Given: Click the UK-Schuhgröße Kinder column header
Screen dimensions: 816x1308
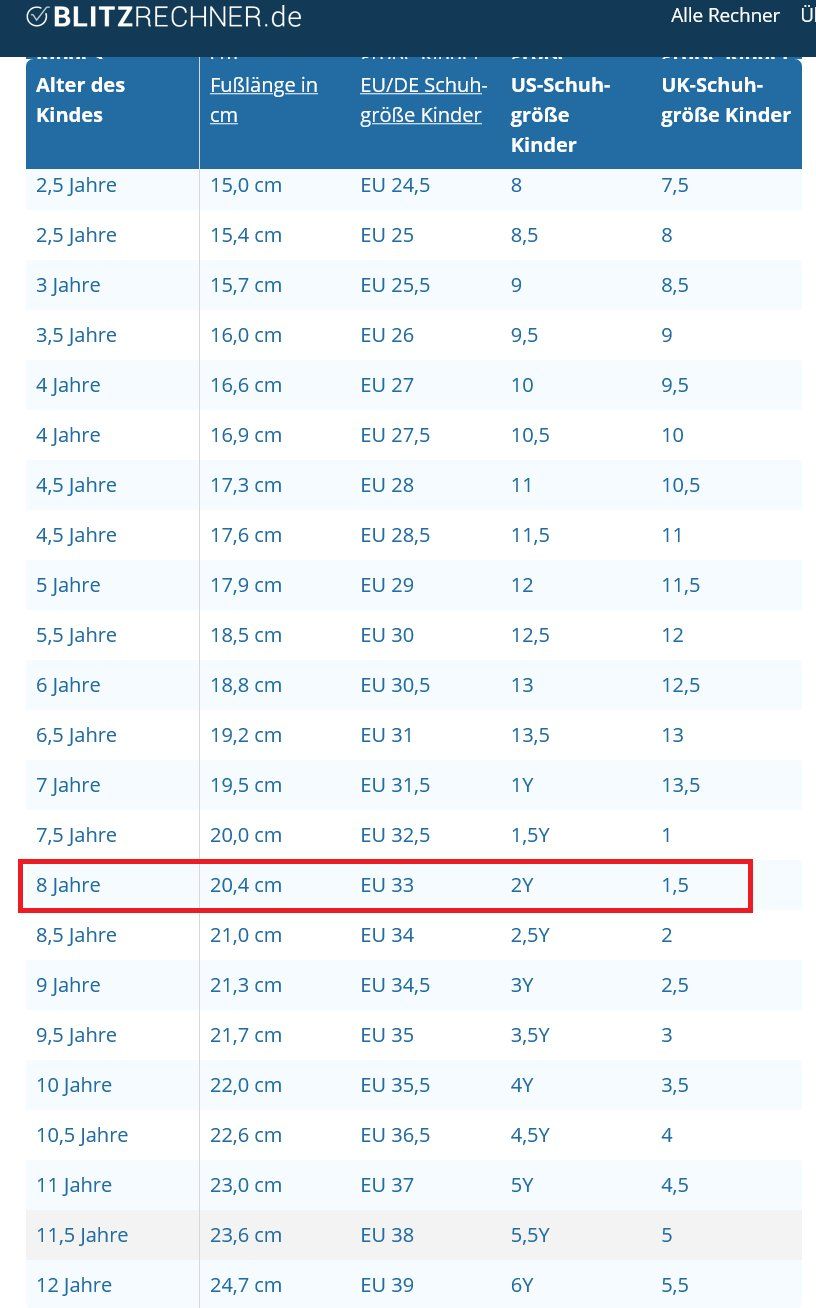Looking at the screenshot, I should point(726,100).
